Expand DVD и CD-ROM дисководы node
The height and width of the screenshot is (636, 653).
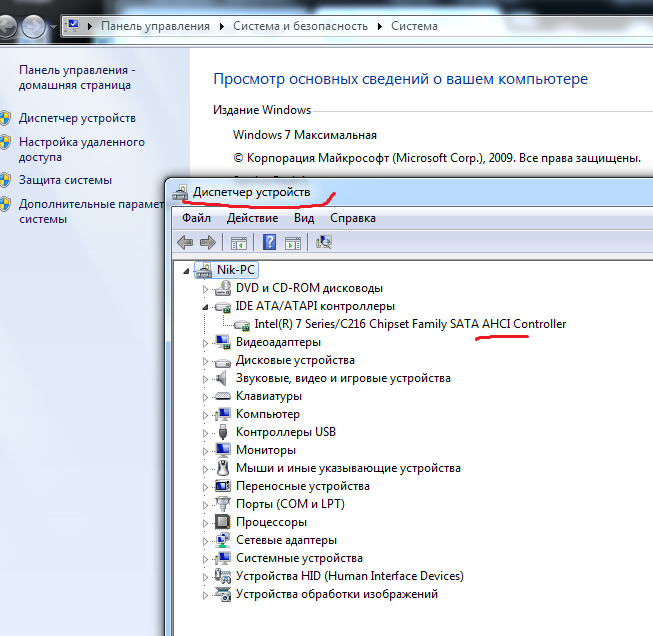(x=205, y=289)
